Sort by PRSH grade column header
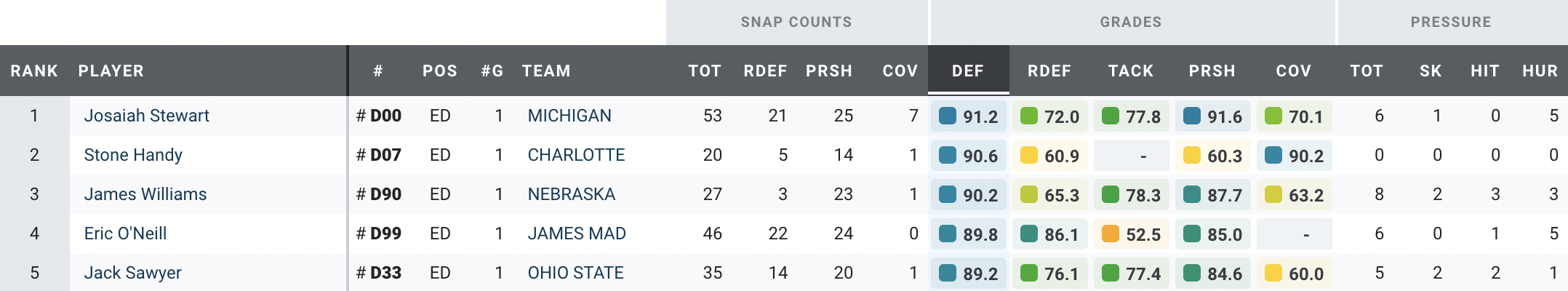 point(1212,71)
